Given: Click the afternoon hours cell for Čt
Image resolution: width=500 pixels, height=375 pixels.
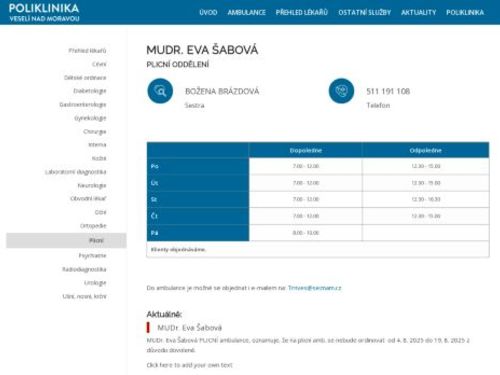Looking at the screenshot, I should click(x=426, y=216).
